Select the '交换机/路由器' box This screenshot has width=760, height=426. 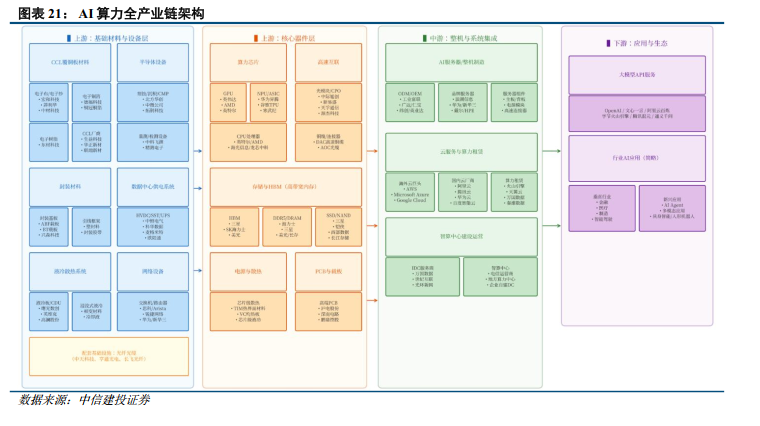153,311
